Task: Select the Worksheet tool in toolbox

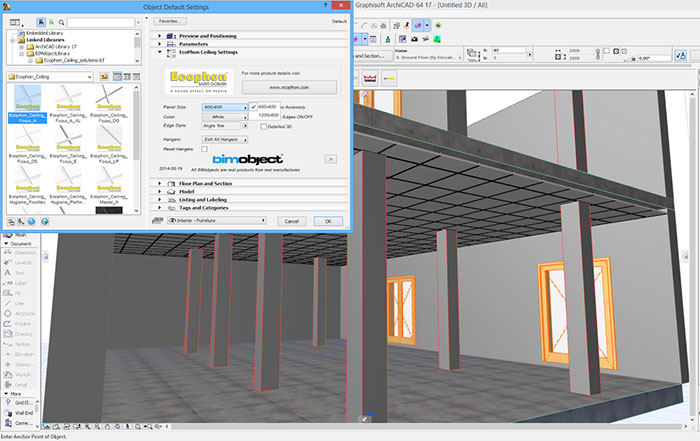Action: coord(19,374)
